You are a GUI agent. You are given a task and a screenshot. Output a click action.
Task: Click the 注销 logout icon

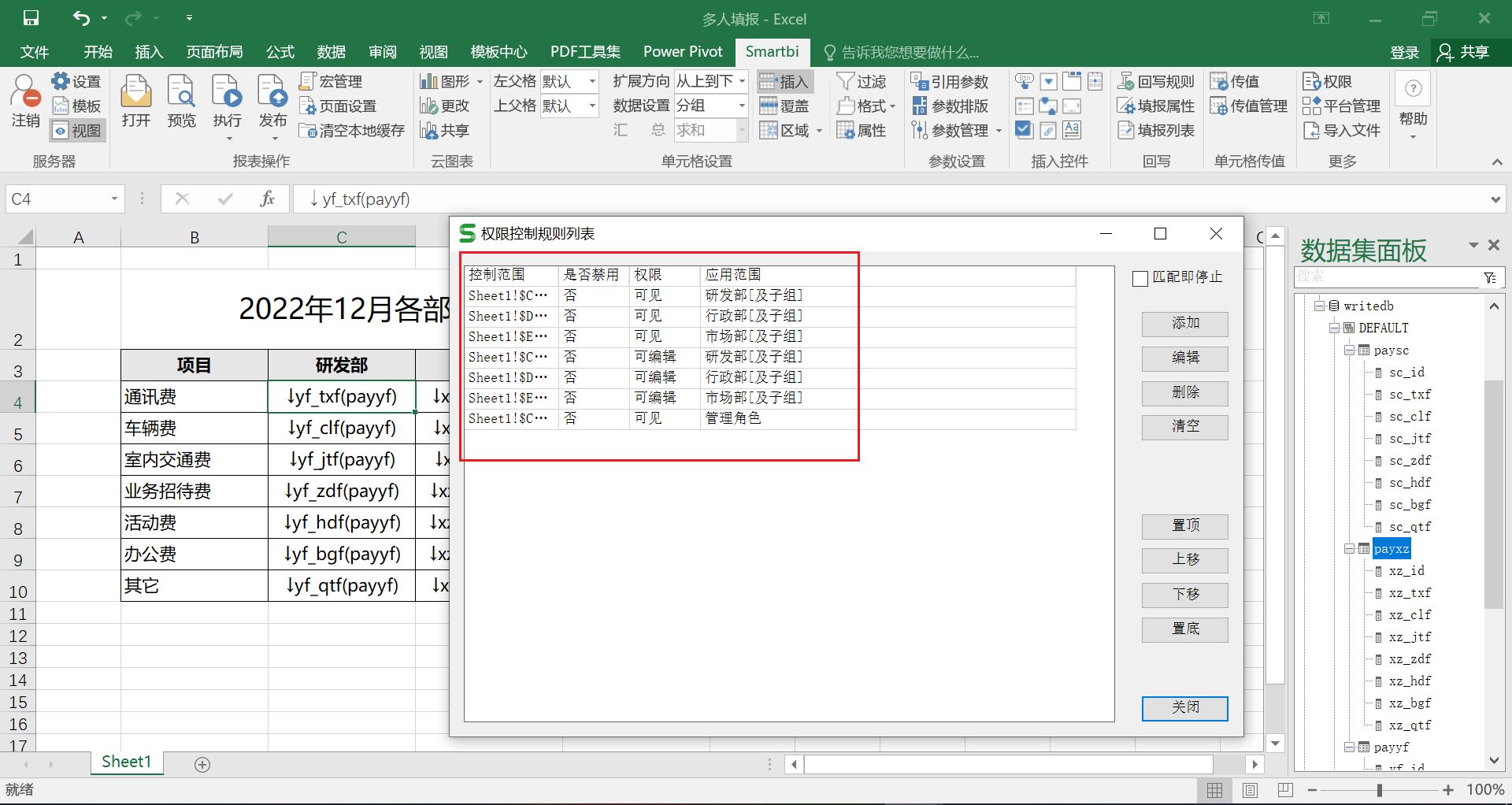[25, 101]
